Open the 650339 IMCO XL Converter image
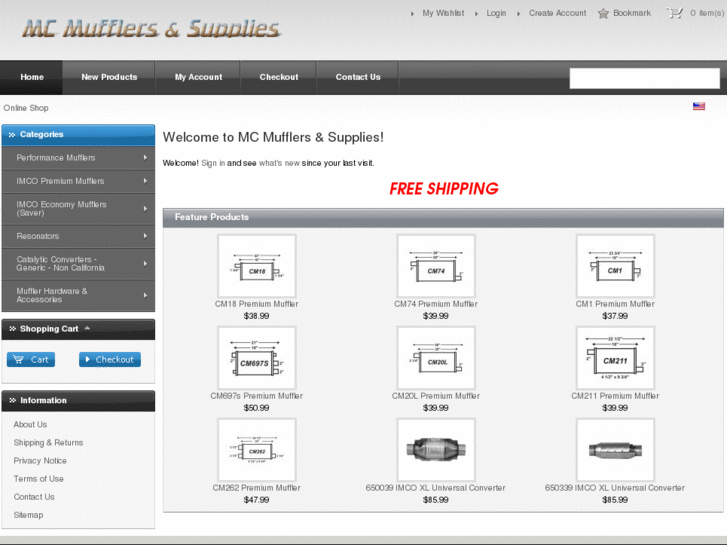This screenshot has height=545, width=727. click(x=615, y=449)
